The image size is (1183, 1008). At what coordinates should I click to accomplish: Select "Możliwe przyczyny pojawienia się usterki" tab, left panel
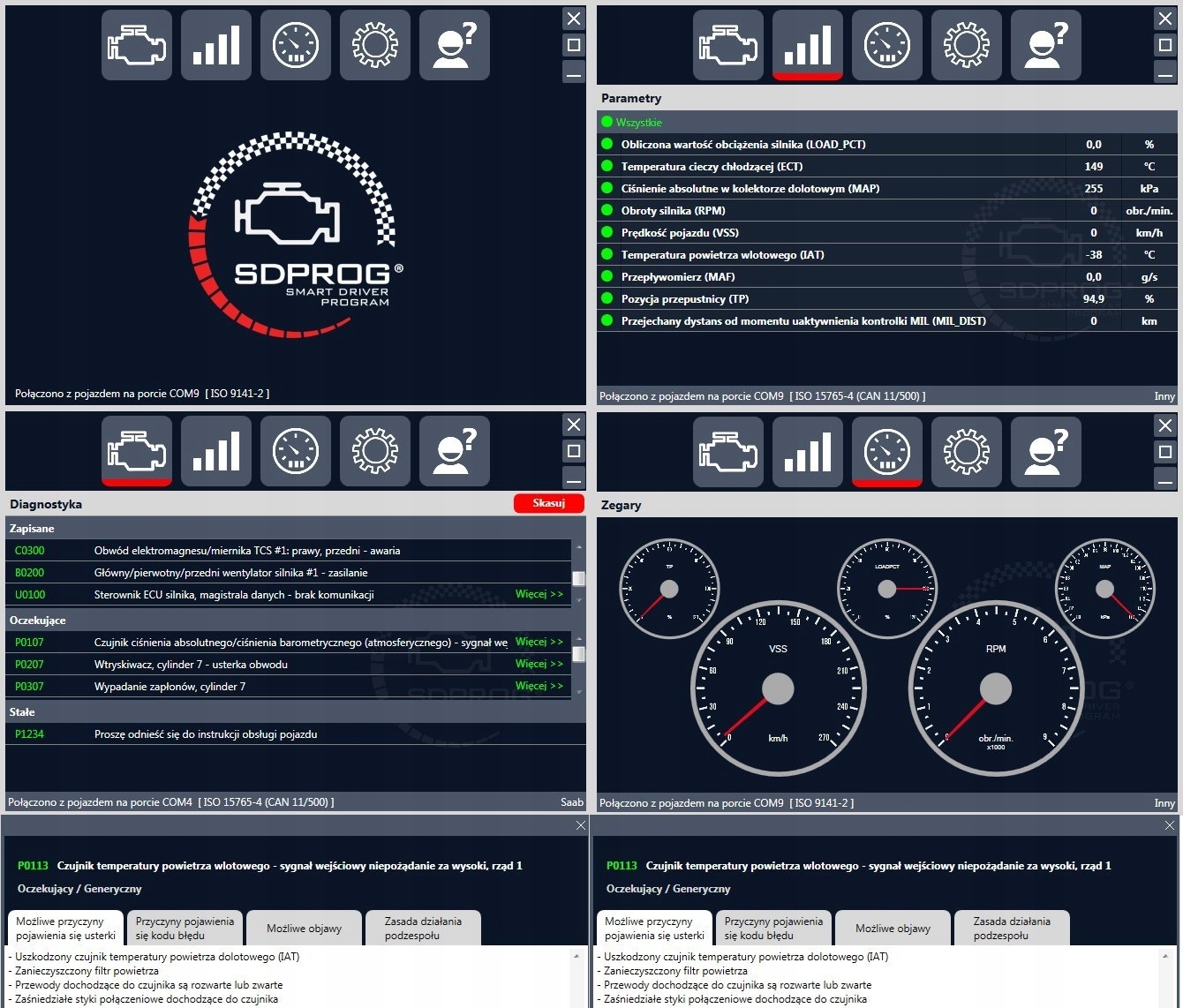coord(65,929)
